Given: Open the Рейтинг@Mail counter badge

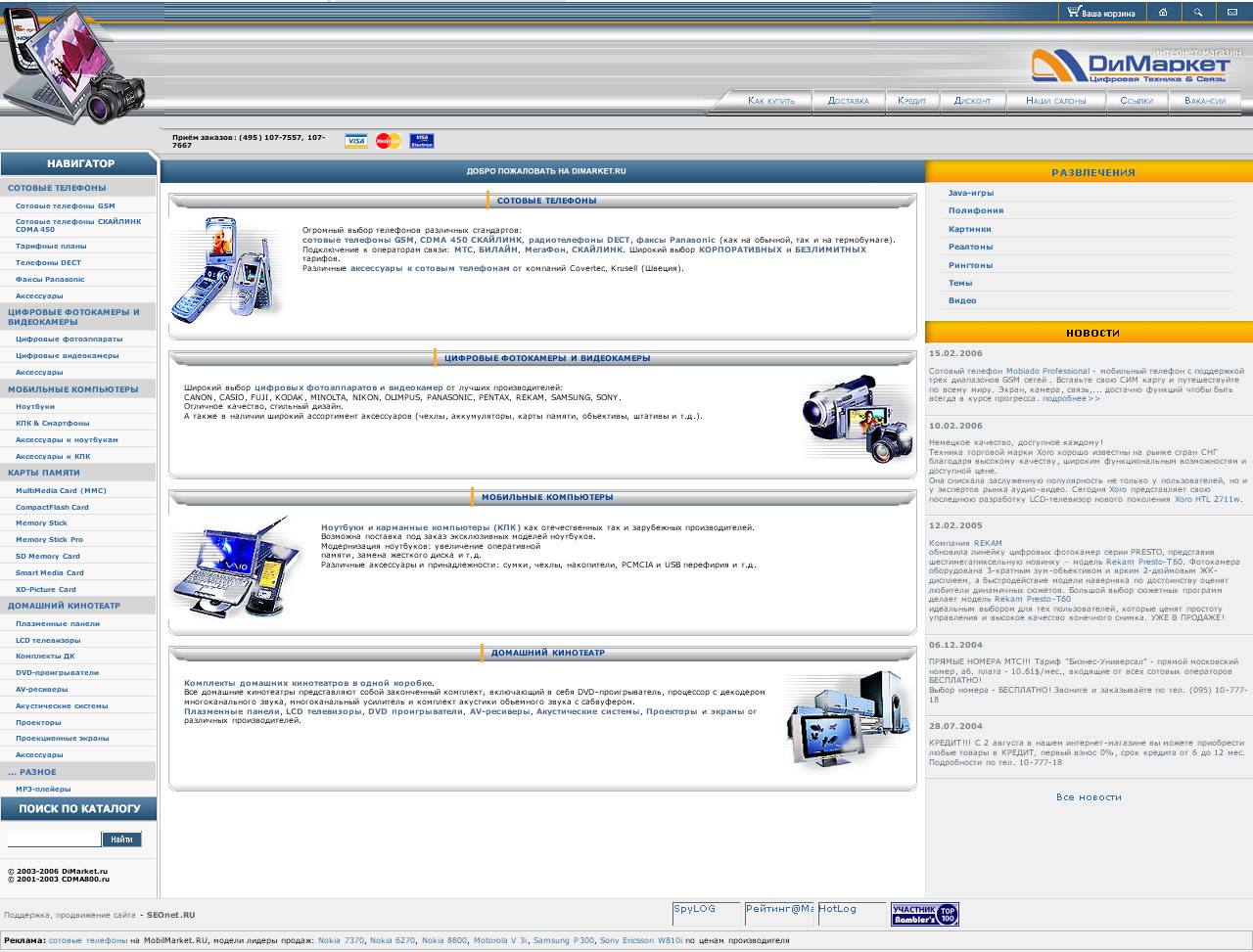Looking at the screenshot, I should 779,914.
